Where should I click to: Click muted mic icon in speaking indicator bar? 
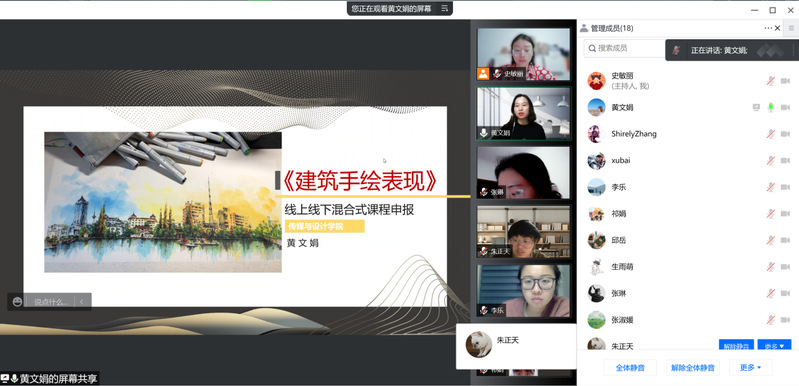click(676, 50)
